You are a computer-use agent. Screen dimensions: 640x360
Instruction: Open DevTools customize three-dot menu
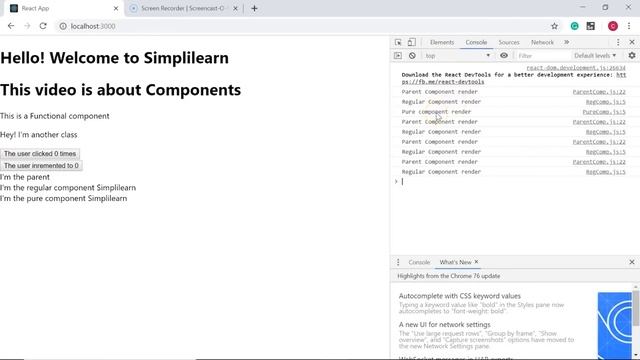[618, 42]
